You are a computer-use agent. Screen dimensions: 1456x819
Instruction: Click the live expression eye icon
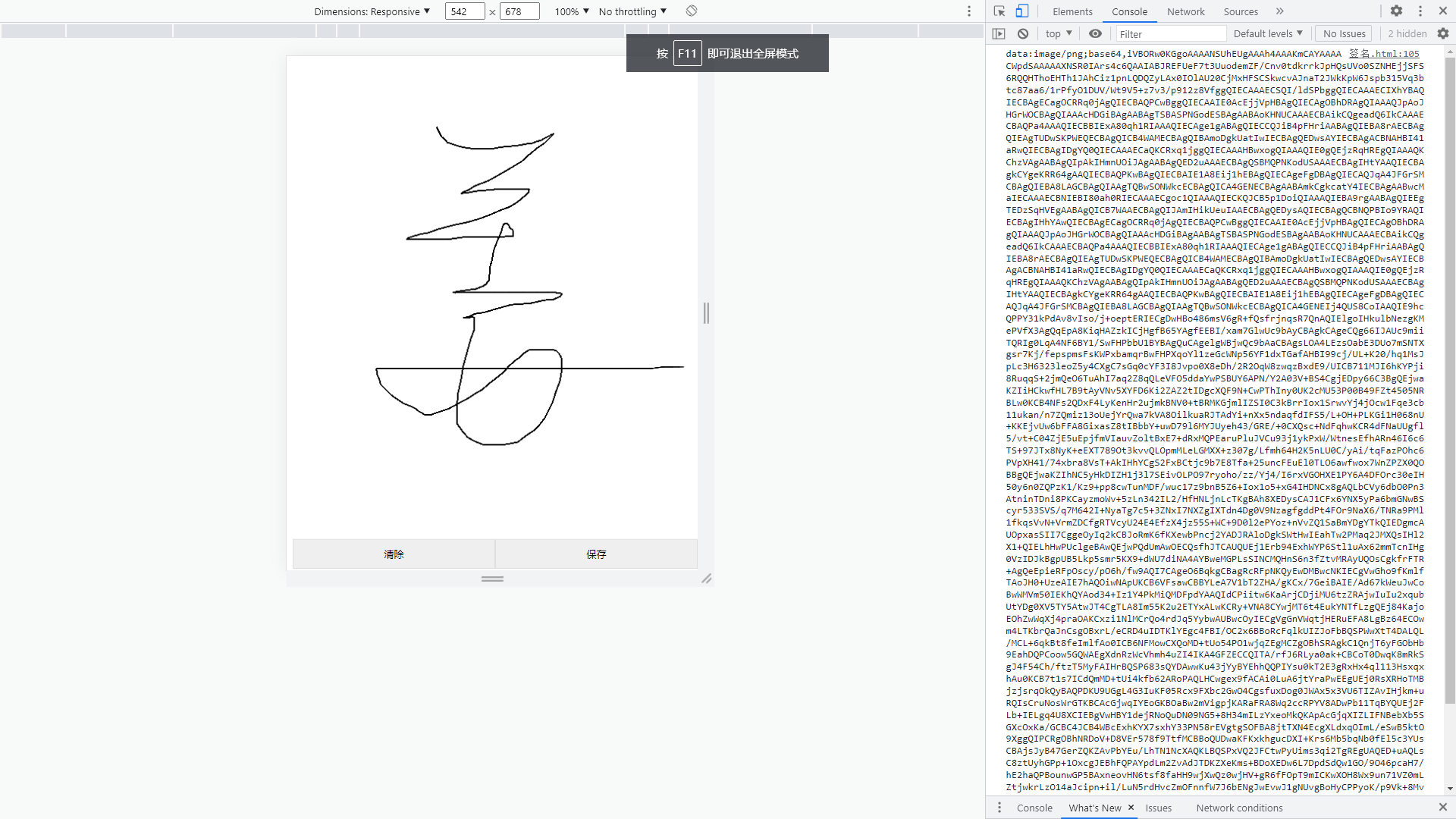[x=1095, y=33]
